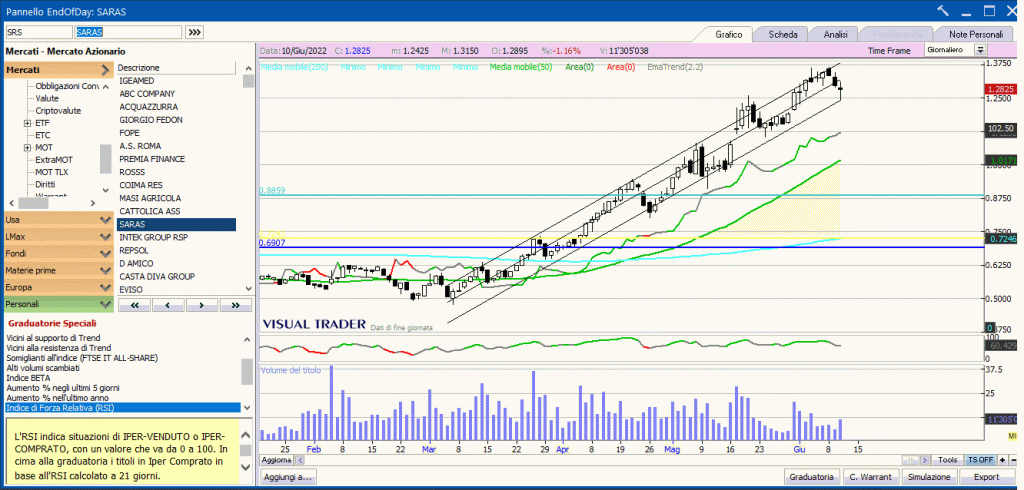Zoom in the chart with plus button
The image size is (1024, 490).
[1003, 460]
